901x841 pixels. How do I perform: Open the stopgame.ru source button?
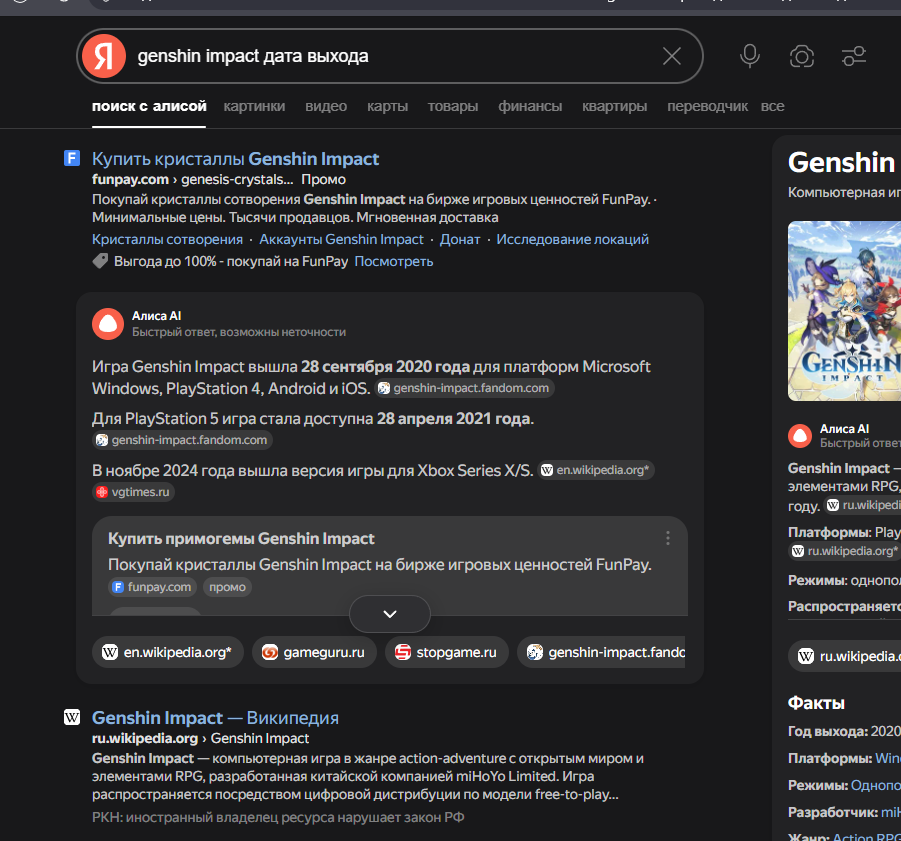(446, 653)
